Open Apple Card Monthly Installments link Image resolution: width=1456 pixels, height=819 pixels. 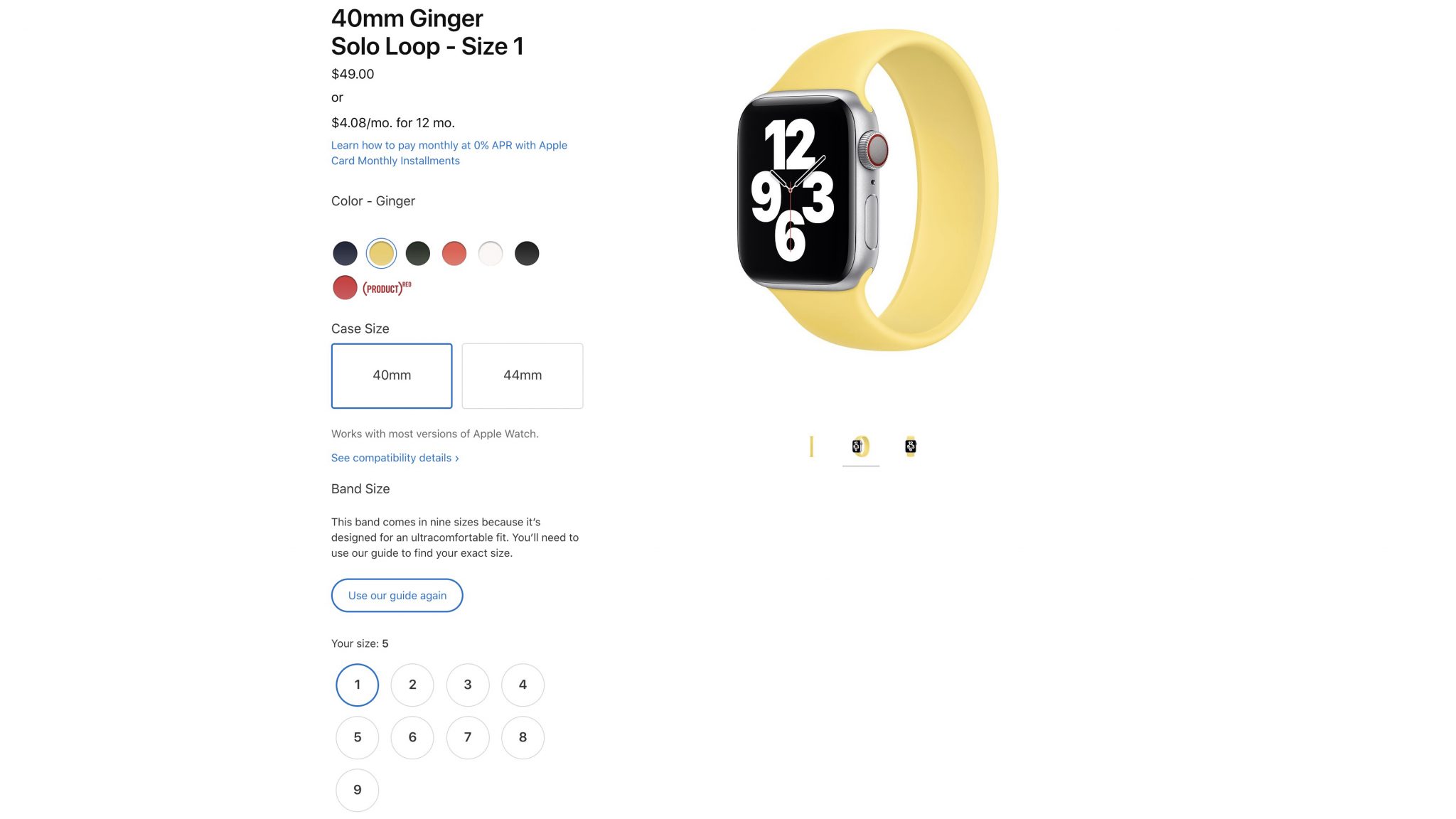point(449,153)
